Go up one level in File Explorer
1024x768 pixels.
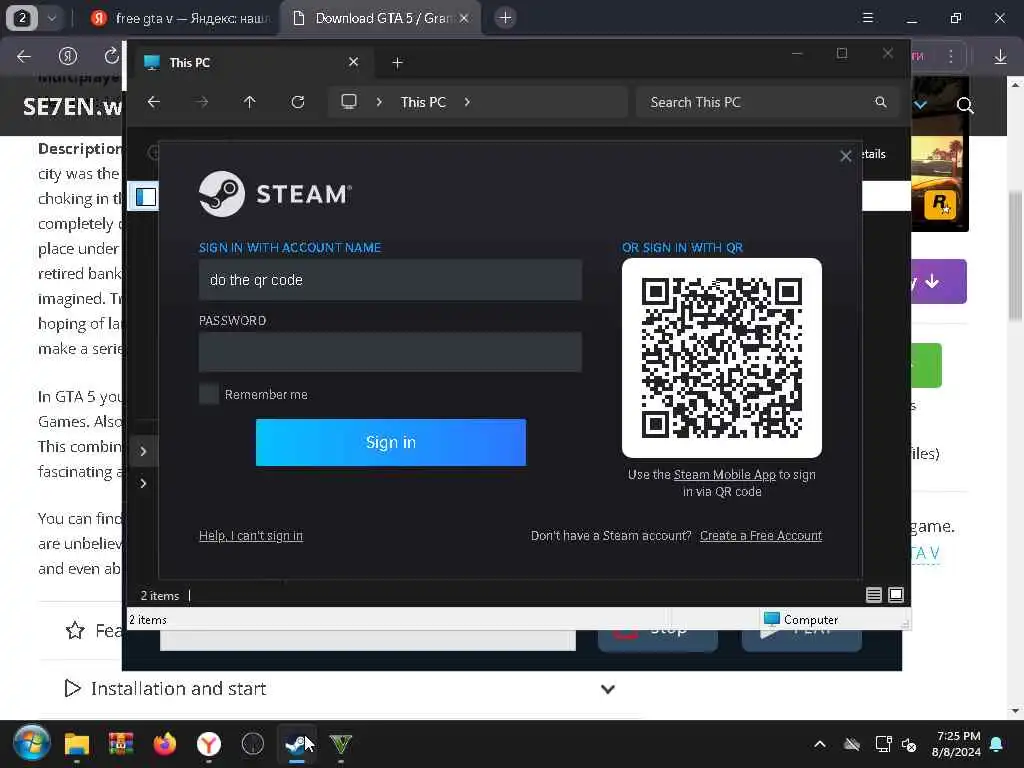(x=249, y=102)
